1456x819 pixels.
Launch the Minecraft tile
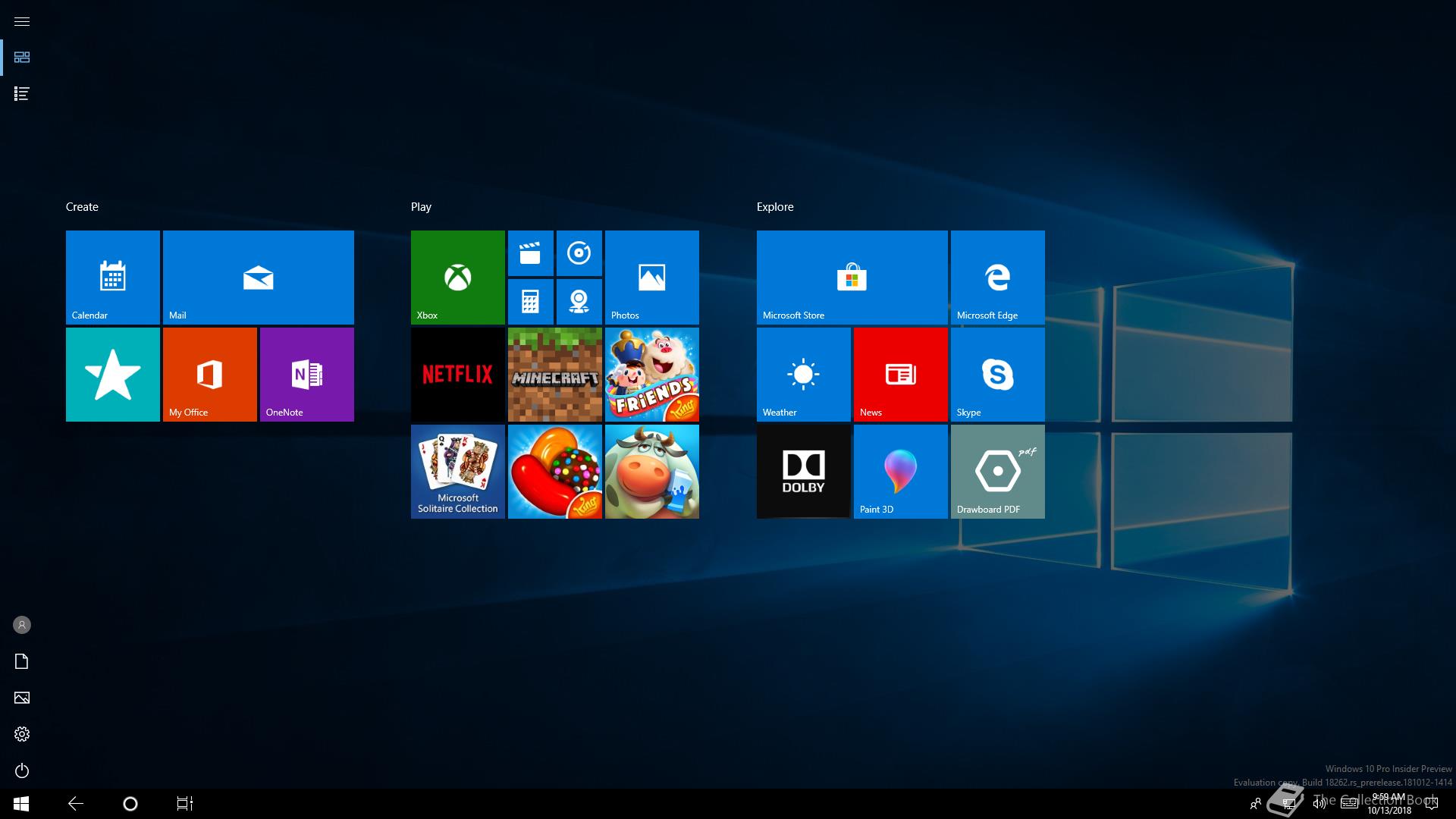pyautogui.click(x=555, y=375)
